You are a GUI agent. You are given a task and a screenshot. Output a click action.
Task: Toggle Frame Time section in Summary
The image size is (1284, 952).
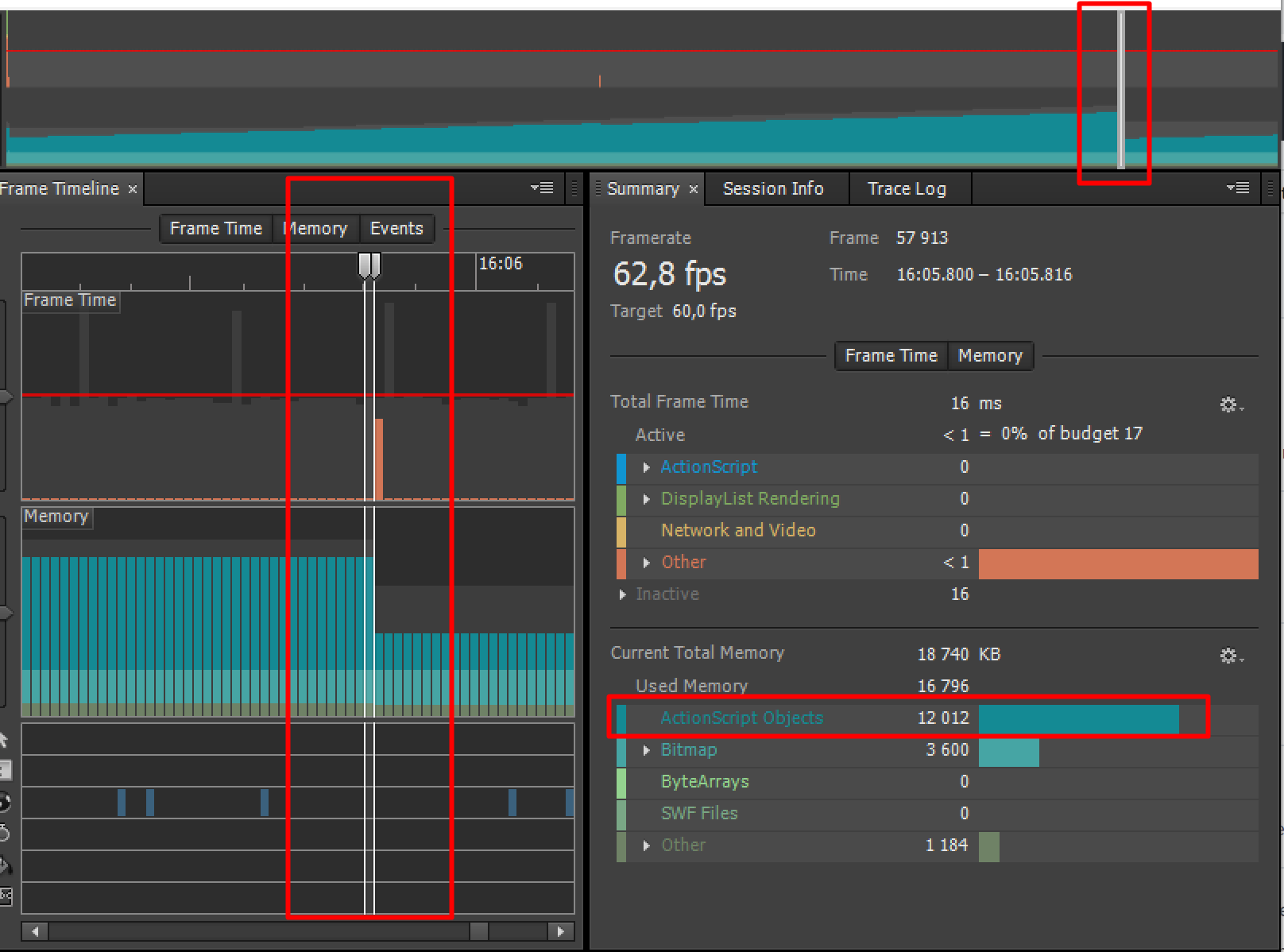coord(891,356)
